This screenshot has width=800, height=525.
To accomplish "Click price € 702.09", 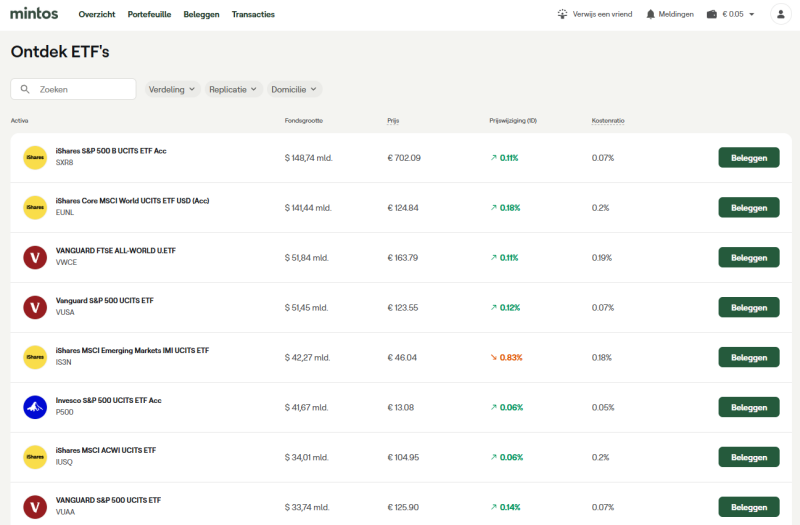I will click(x=404, y=158).
